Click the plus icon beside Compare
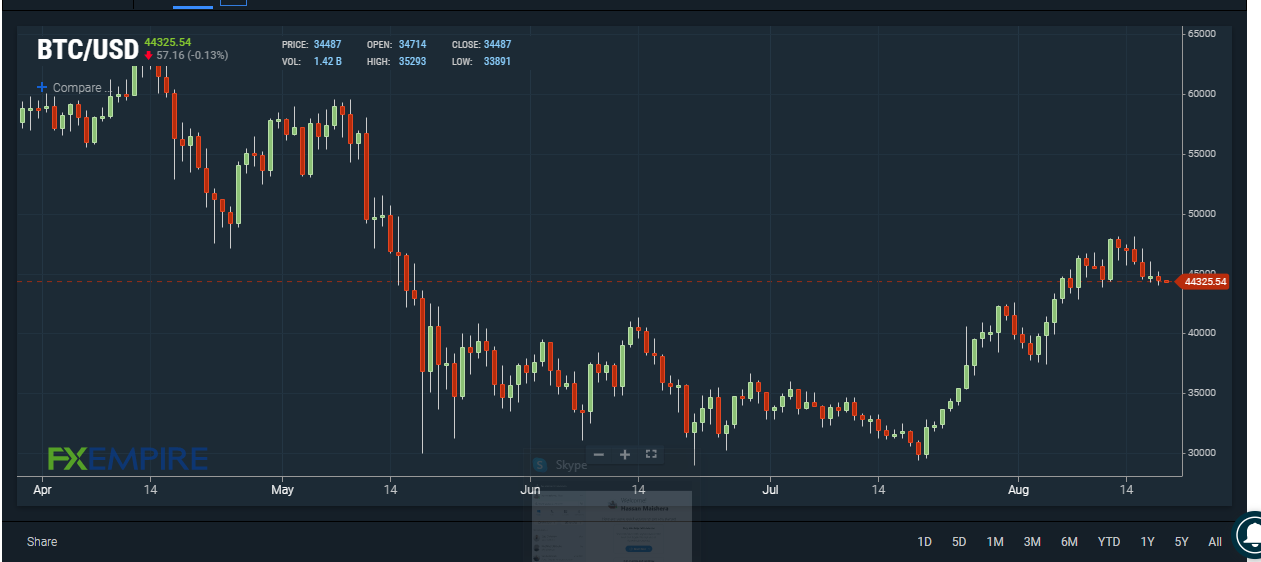Image resolution: width=1261 pixels, height=562 pixels. coord(42,88)
